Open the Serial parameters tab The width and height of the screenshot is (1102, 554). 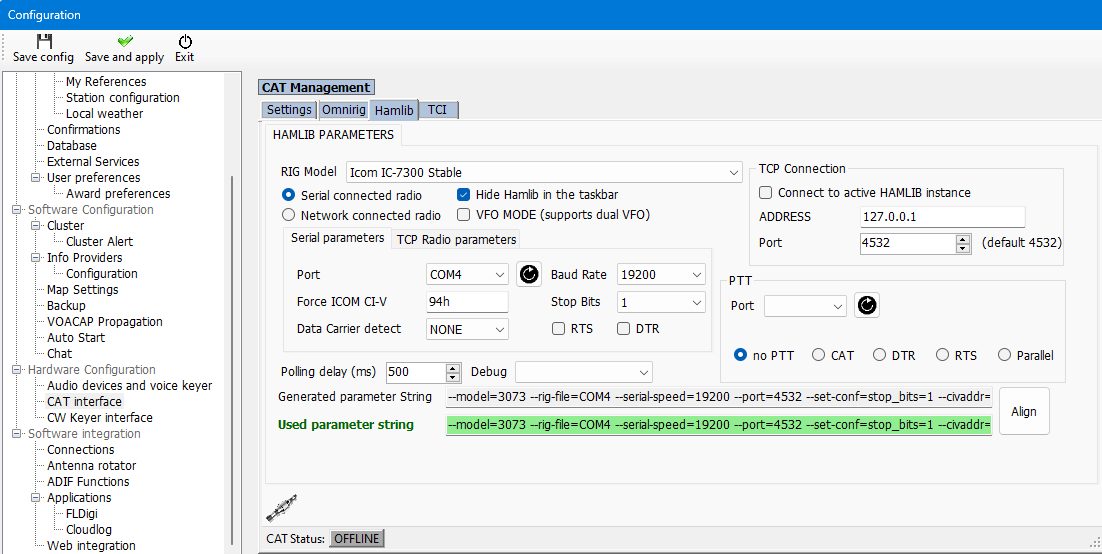pyautogui.click(x=337, y=238)
